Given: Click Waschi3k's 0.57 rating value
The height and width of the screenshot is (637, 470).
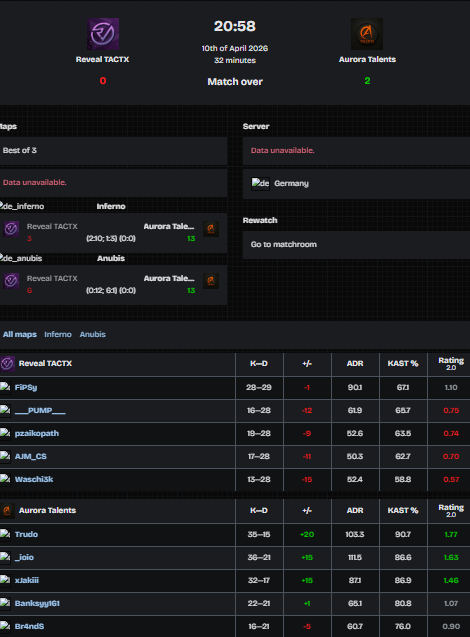Looking at the screenshot, I should coord(451,479).
